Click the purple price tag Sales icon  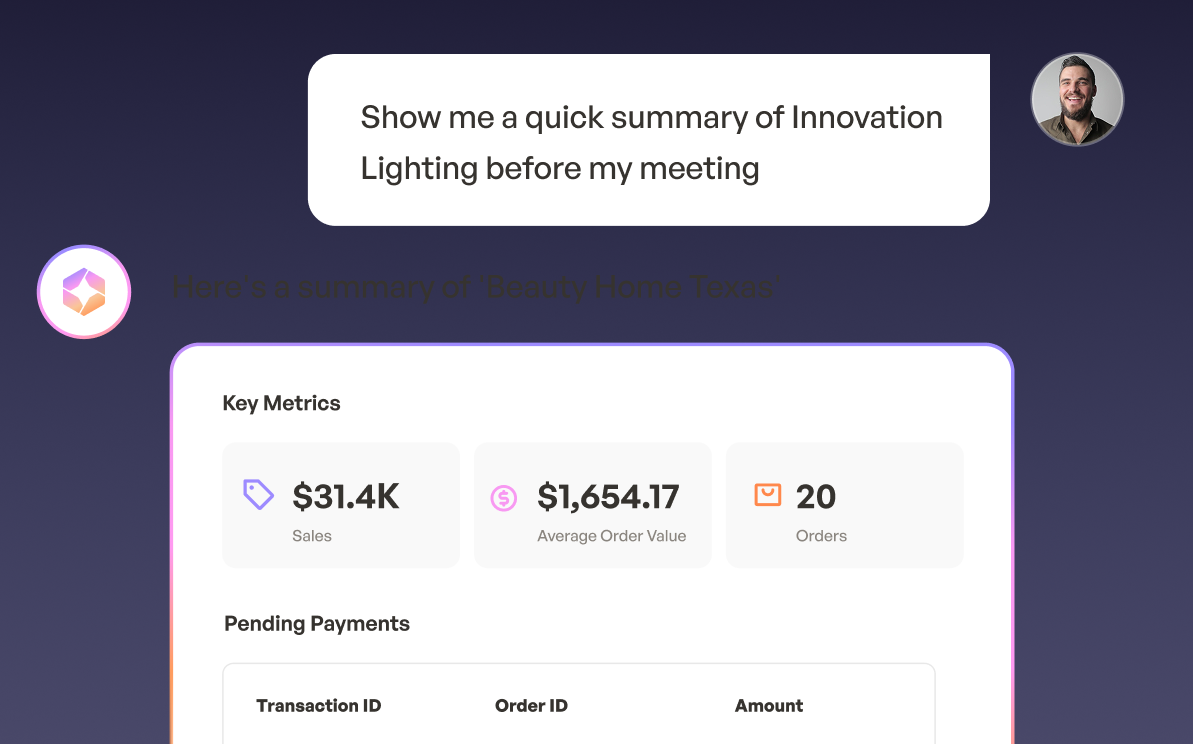coord(258,495)
